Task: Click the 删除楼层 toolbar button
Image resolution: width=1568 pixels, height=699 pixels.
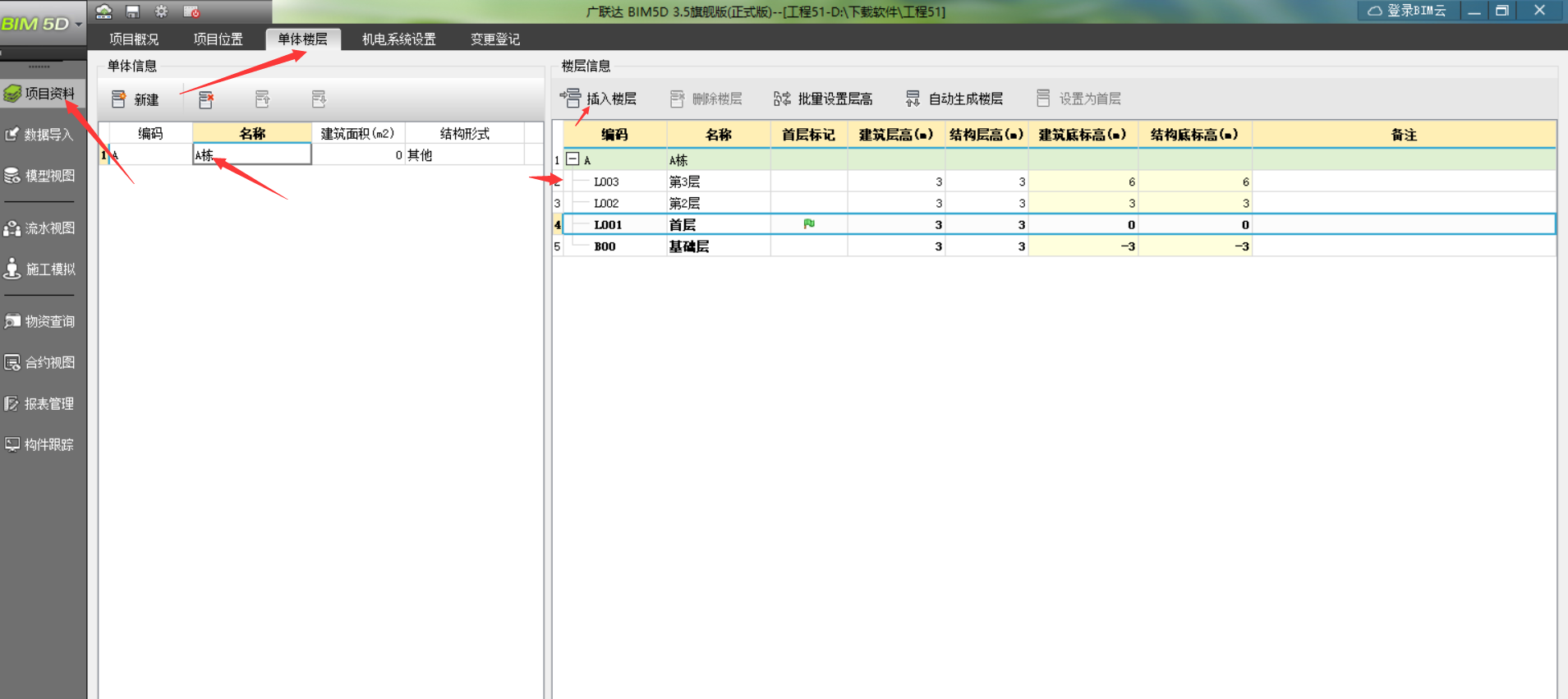Action: tap(706, 99)
